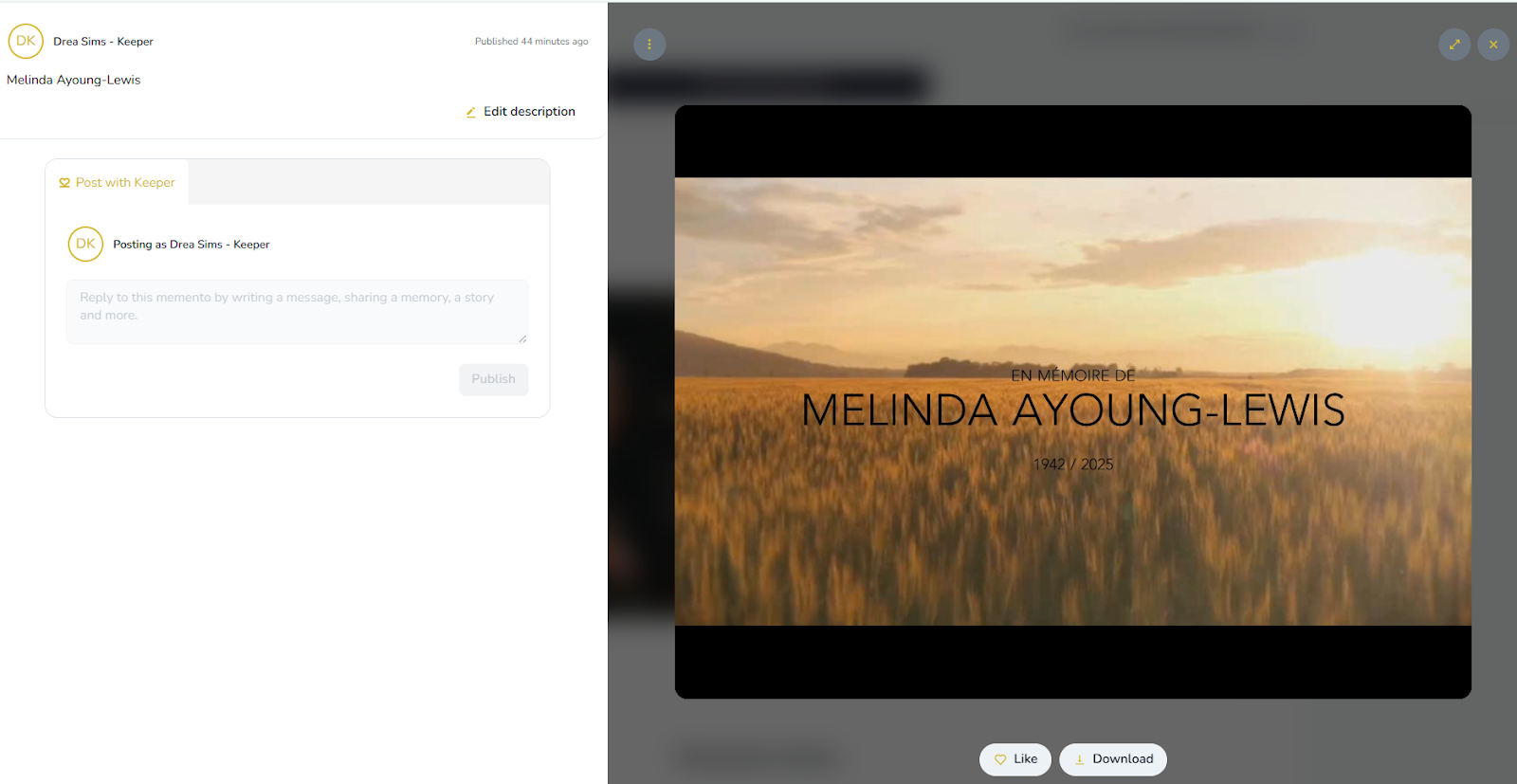Click the Published 44 minutes ago timestamp
The height and width of the screenshot is (784, 1517).
(x=531, y=42)
